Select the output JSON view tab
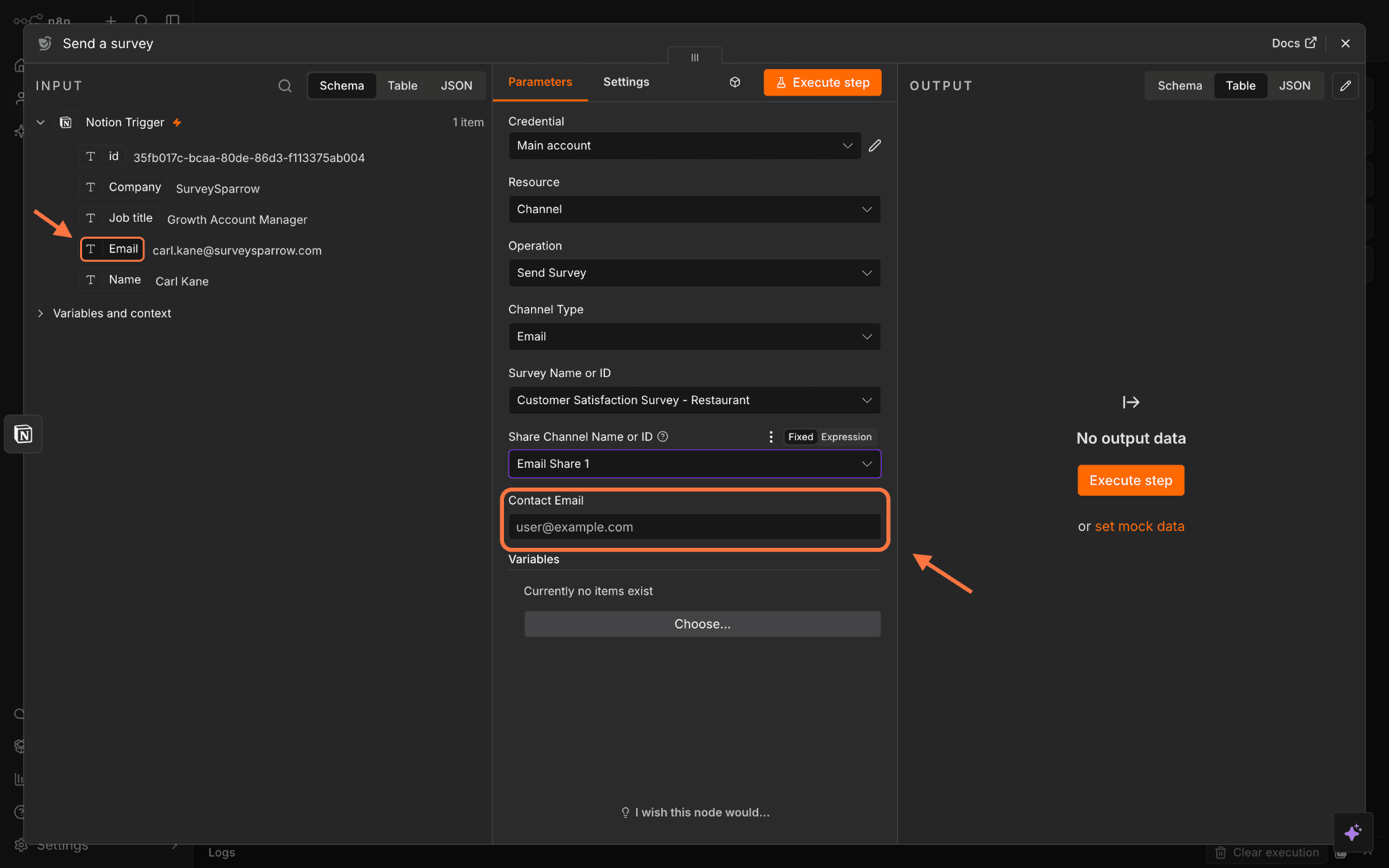Screen dimensions: 1389x868 point(1295,86)
